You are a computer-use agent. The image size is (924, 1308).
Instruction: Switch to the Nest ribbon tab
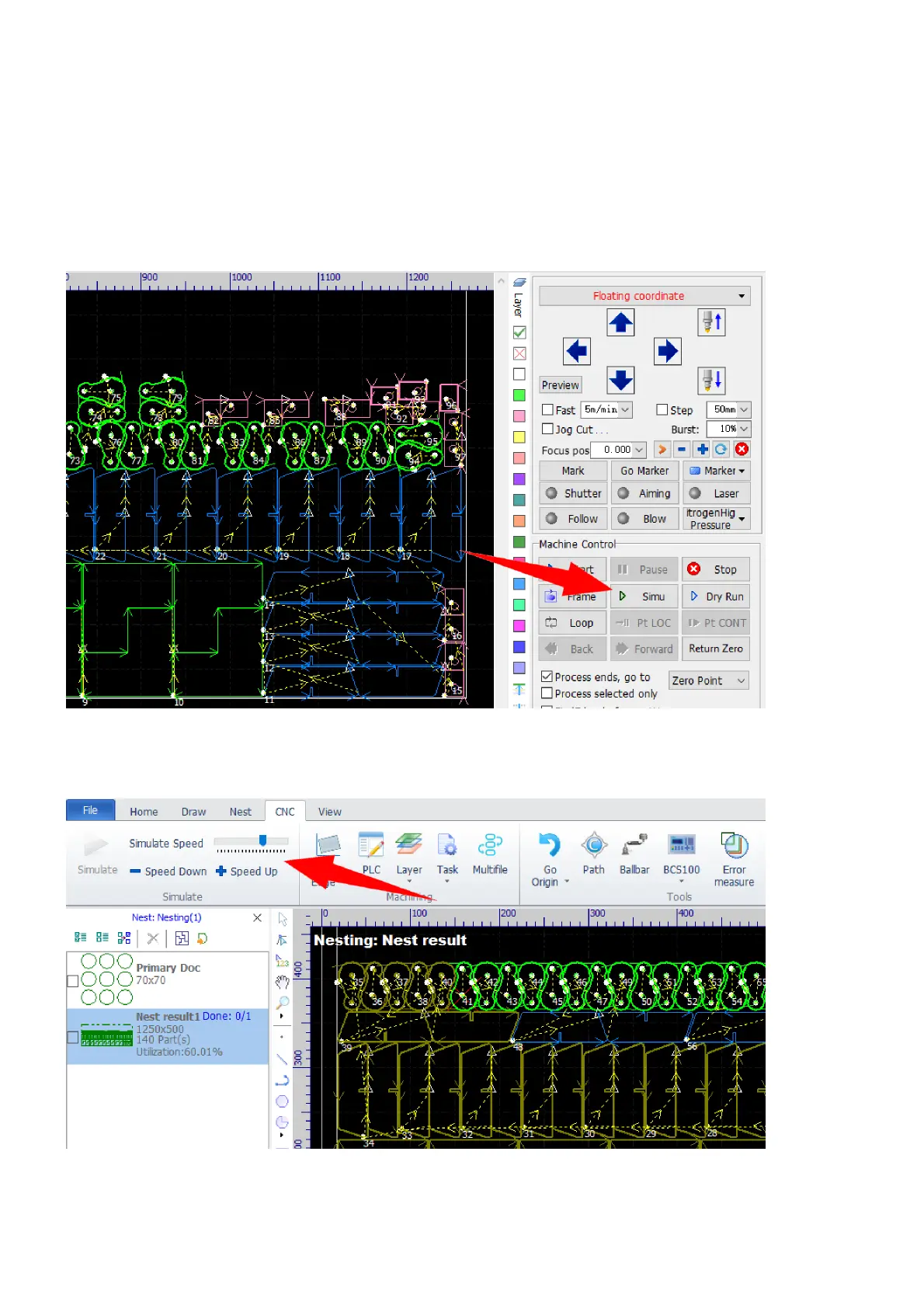click(x=240, y=812)
